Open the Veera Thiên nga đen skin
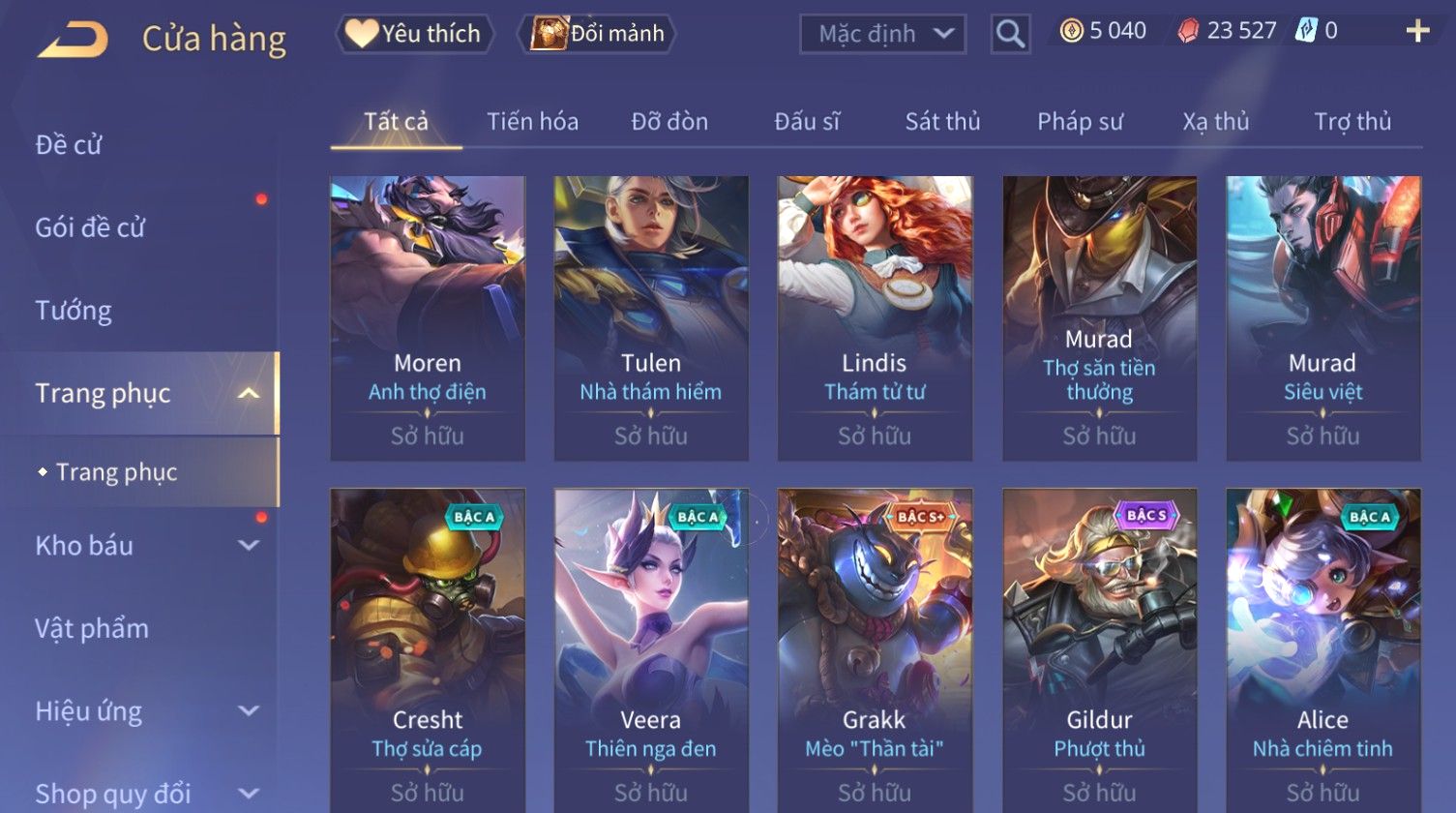This screenshot has width=1456, height=813. point(651,650)
